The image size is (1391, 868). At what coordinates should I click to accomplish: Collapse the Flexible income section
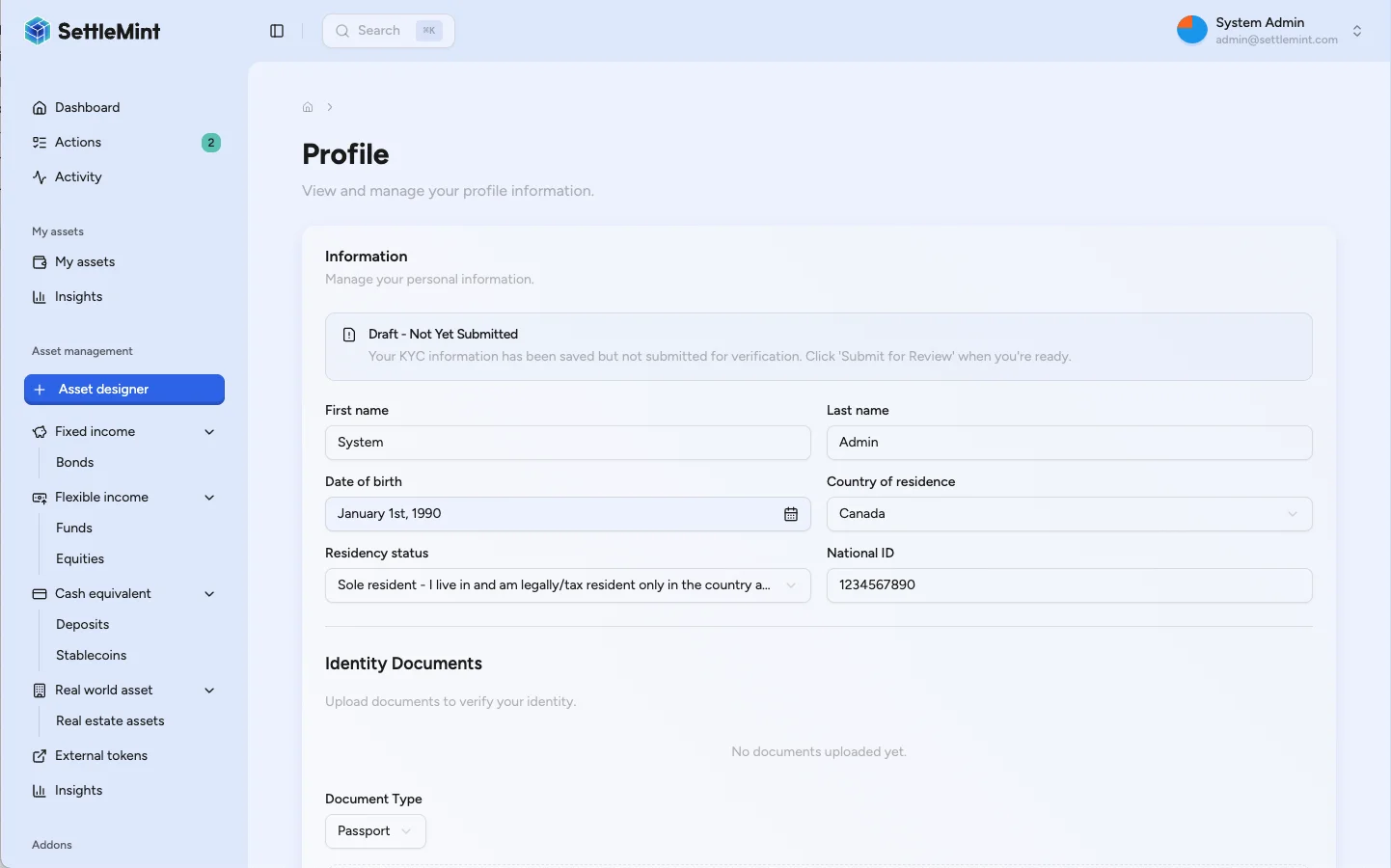tap(209, 498)
